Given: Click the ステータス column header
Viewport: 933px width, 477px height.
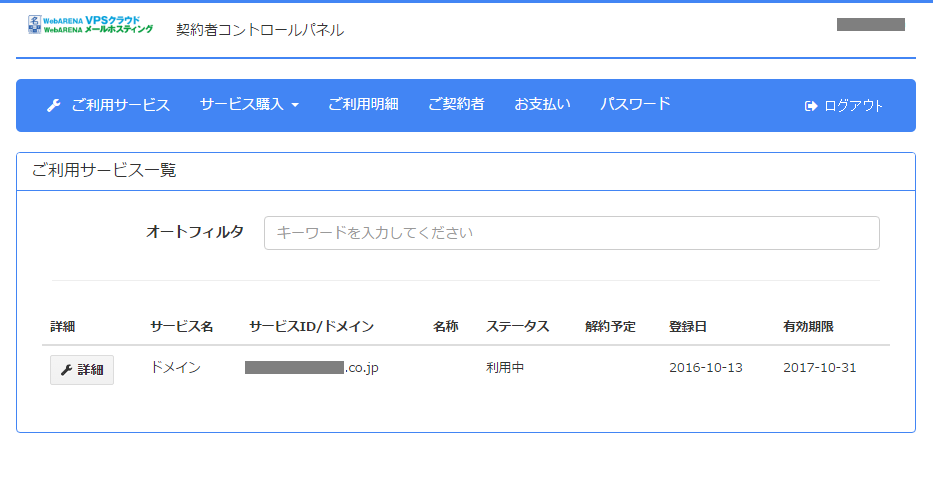Looking at the screenshot, I should [x=517, y=327].
